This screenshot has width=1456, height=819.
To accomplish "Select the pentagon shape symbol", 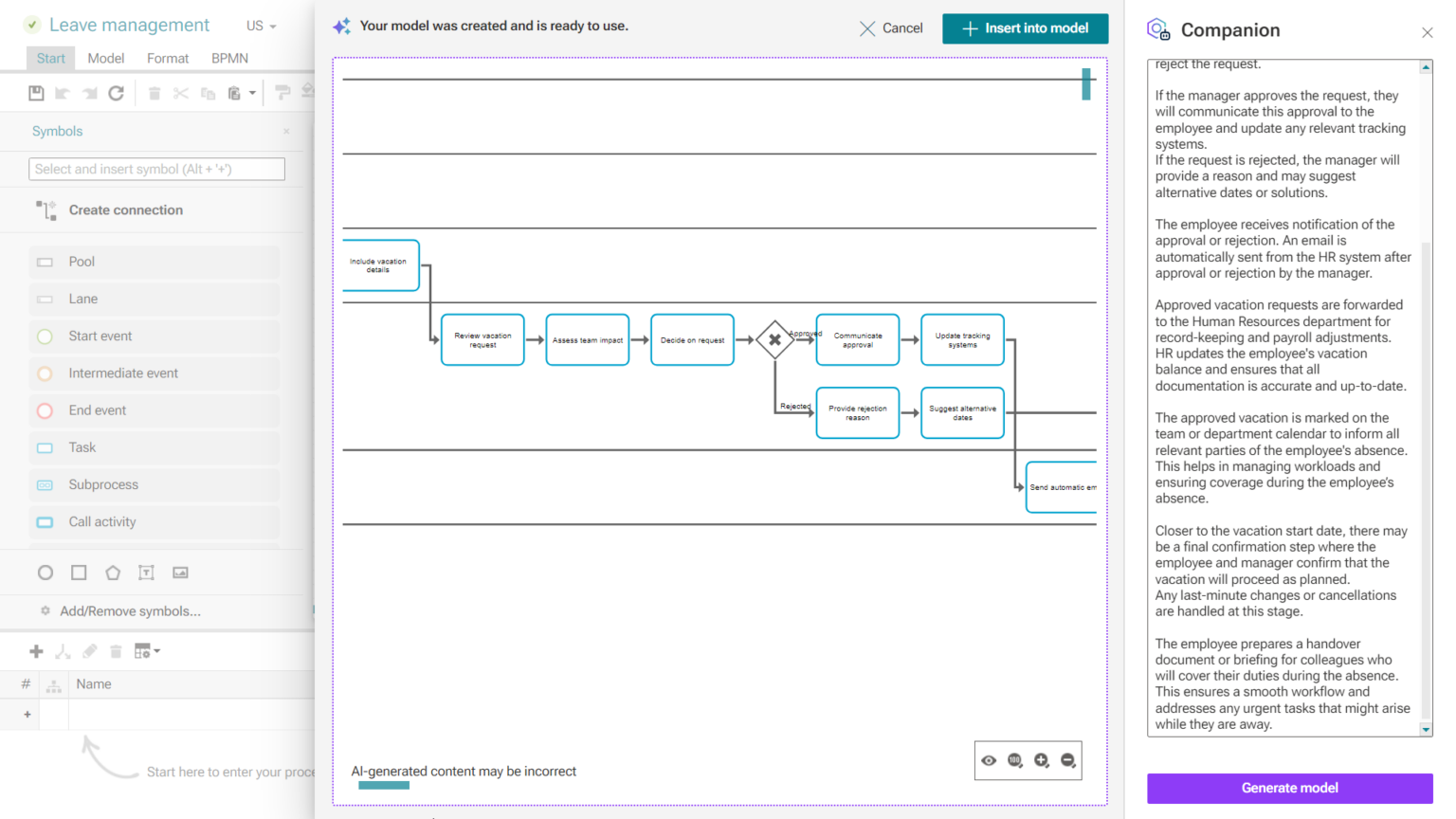I will [113, 572].
